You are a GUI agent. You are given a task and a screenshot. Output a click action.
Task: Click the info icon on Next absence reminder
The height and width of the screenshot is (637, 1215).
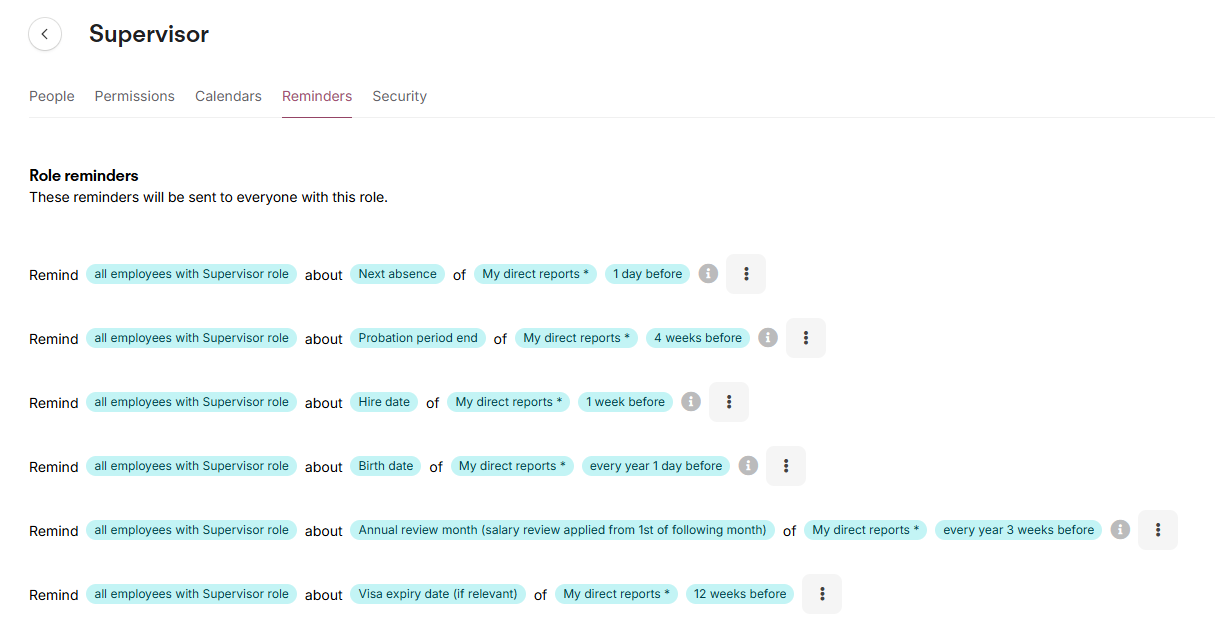(708, 274)
